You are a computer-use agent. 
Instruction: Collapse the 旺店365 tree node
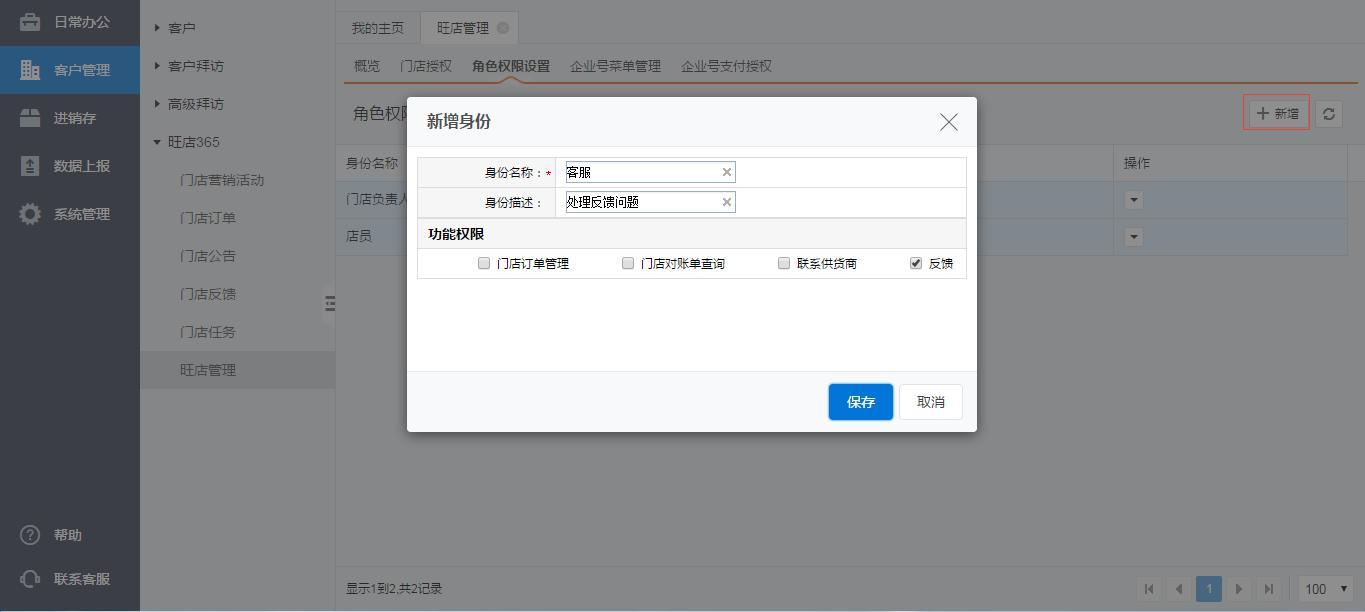[157, 142]
